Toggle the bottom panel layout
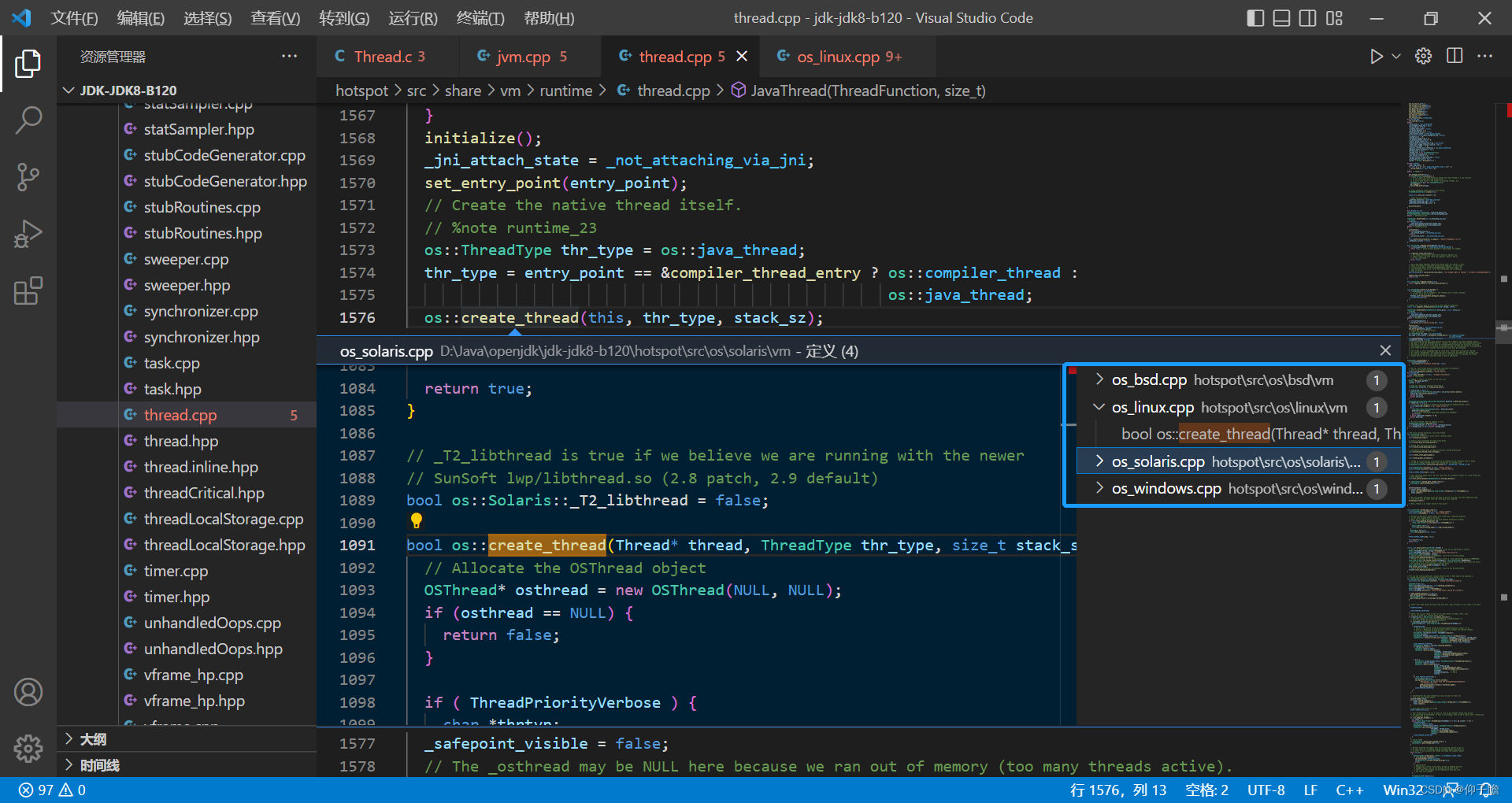The height and width of the screenshot is (803, 1512). click(x=1281, y=18)
